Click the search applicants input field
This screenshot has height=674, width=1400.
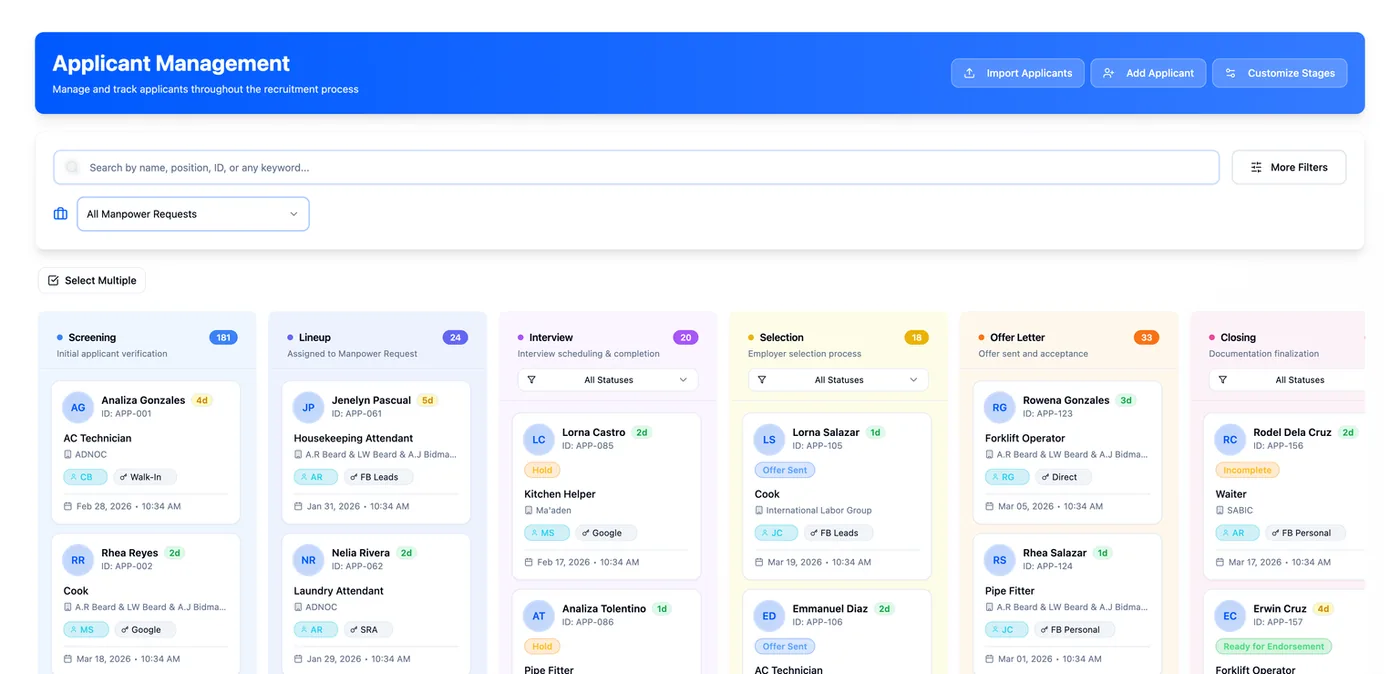point(636,167)
